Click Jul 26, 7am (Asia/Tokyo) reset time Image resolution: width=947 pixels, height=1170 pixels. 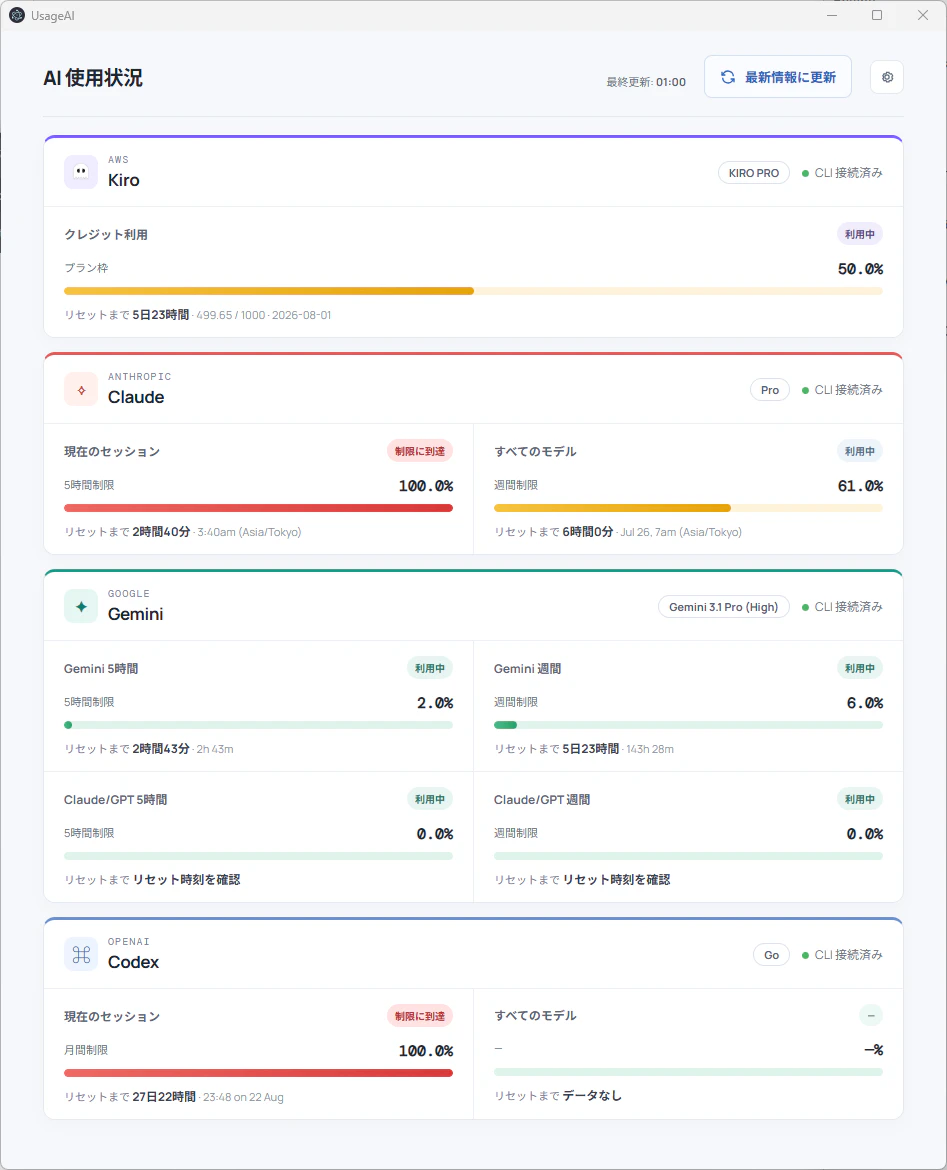click(x=681, y=533)
